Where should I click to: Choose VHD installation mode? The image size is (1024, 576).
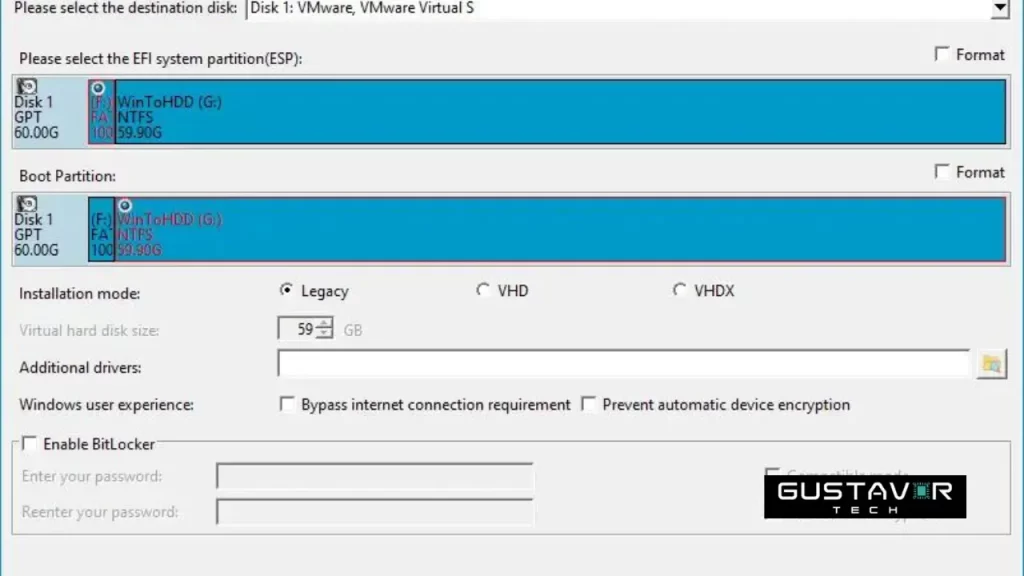pos(483,290)
